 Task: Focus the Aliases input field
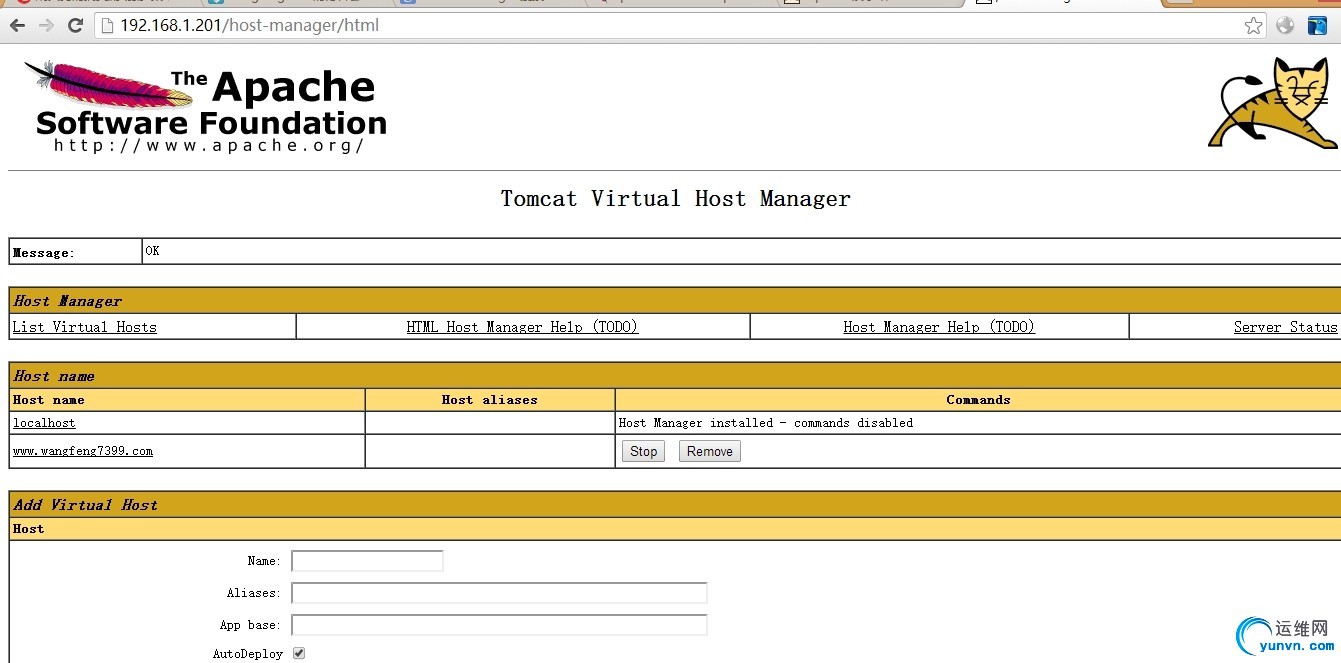[499, 593]
